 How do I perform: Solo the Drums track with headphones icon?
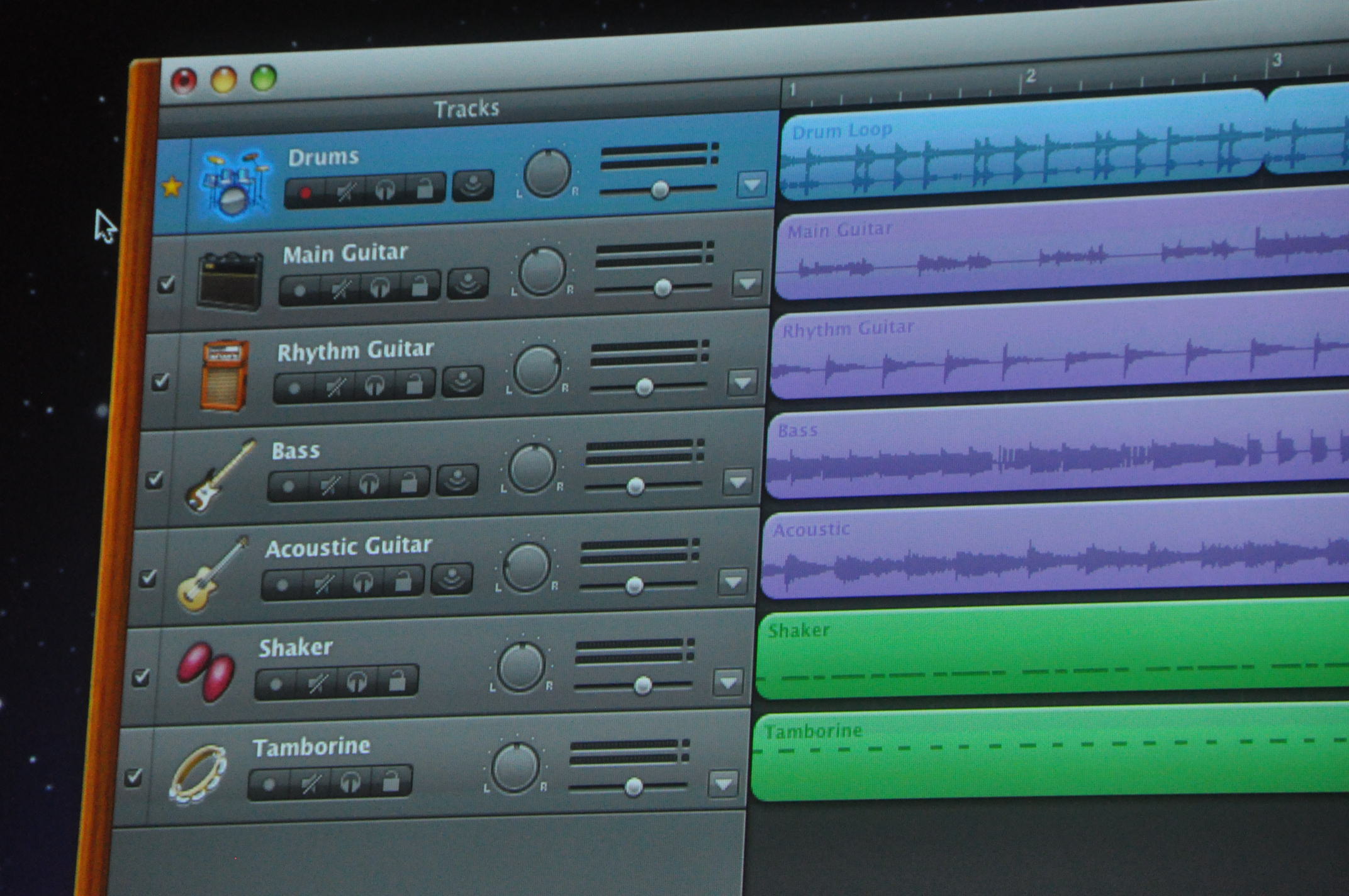(385, 189)
